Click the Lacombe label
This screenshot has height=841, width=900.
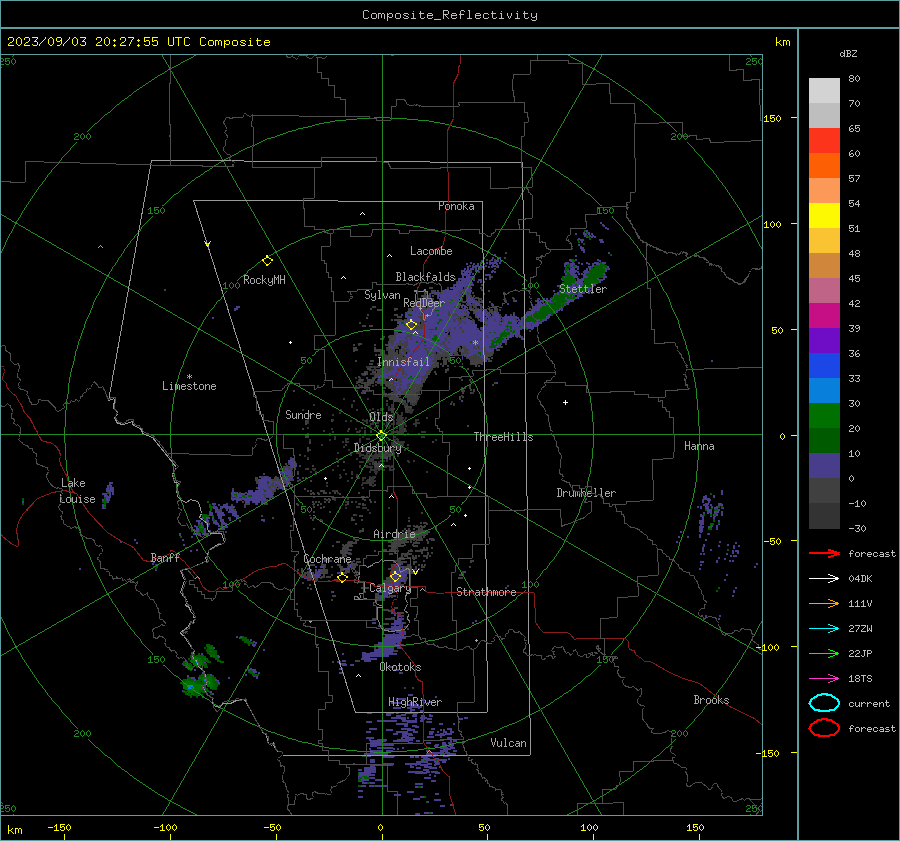pos(431,251)
